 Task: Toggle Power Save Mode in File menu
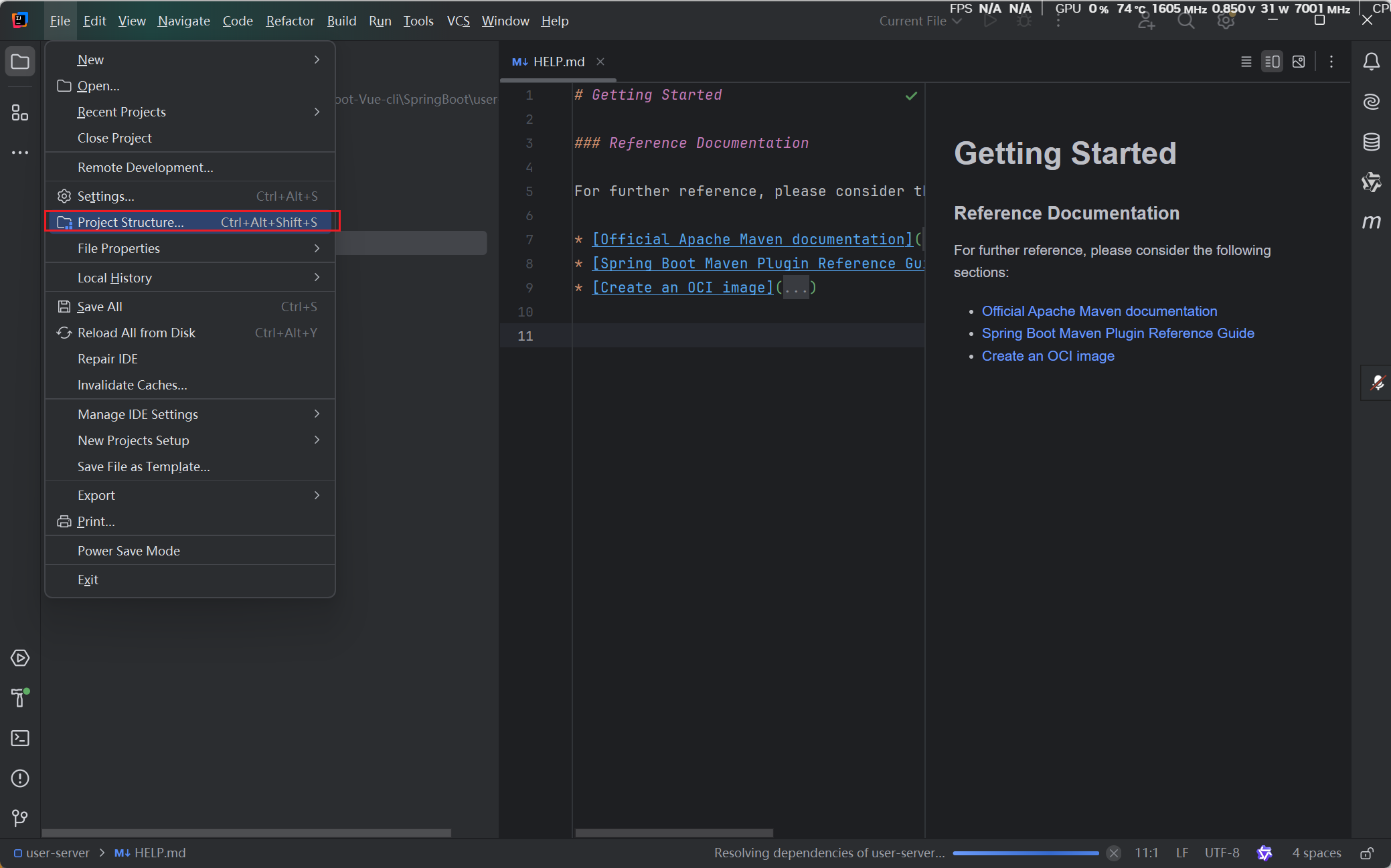129,551
